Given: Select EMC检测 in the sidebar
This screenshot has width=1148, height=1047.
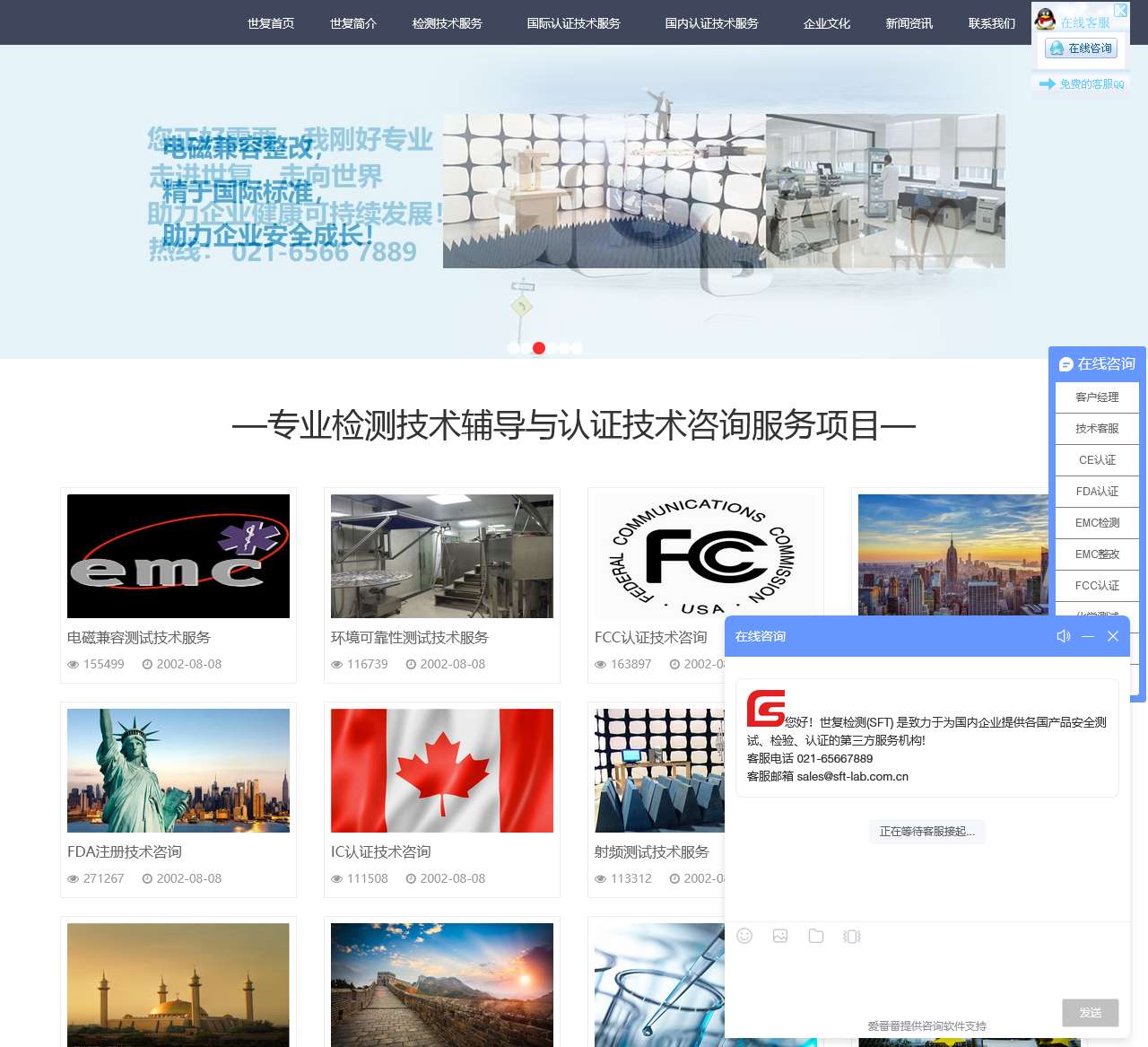Looking at the screenshot, I should click(x=1097, y=523).
